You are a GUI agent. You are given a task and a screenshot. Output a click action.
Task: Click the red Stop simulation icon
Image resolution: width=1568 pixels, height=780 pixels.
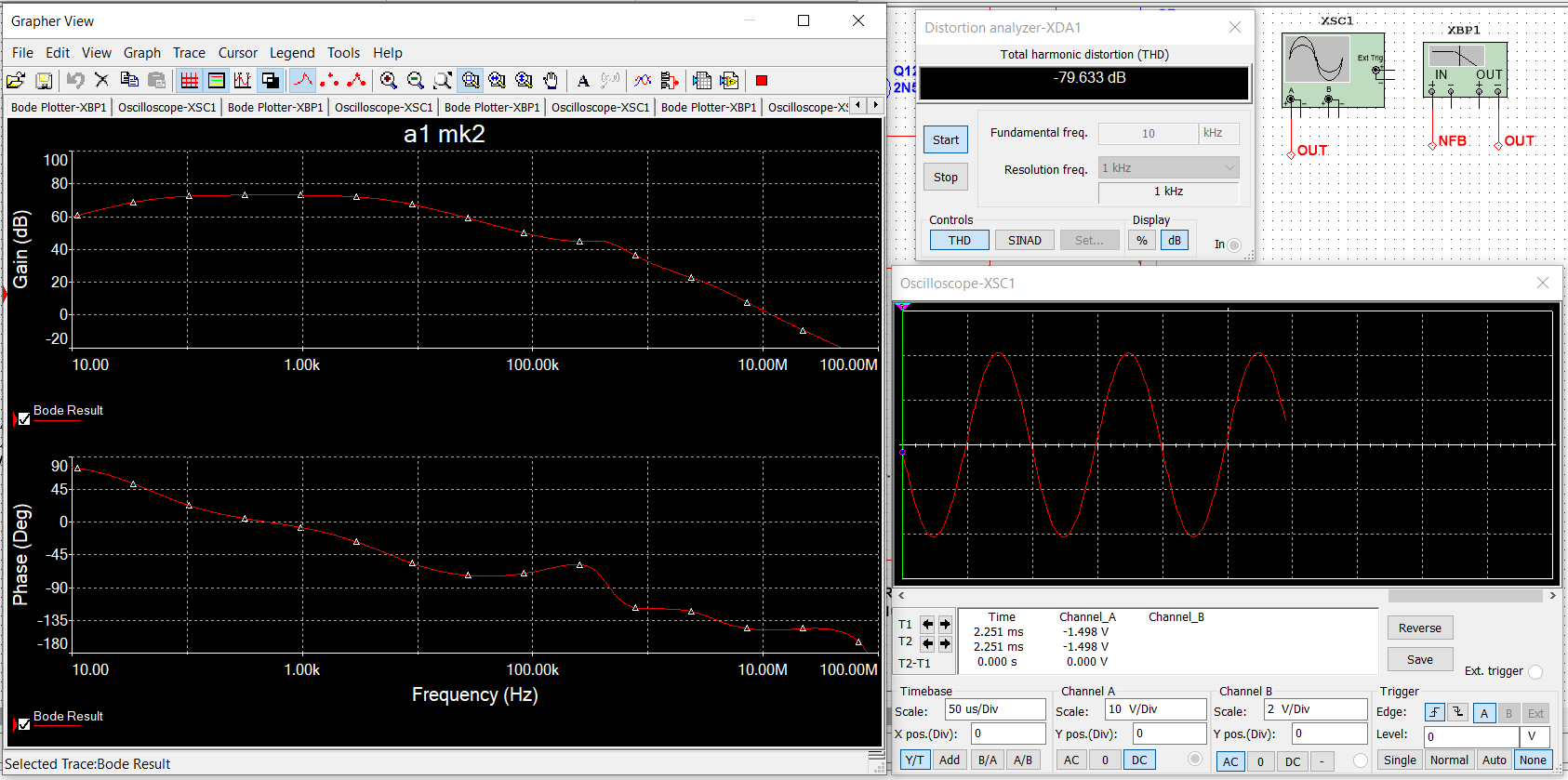[x=762, y=81]
